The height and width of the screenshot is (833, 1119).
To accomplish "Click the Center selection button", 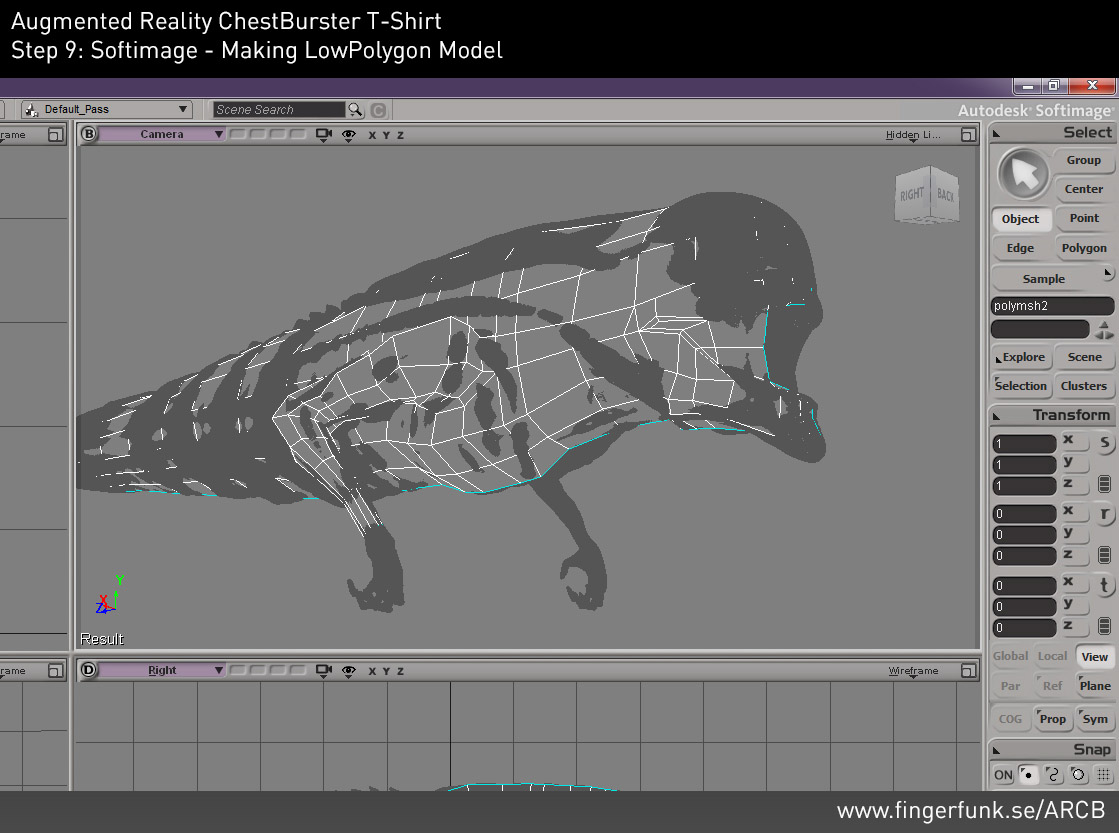I will coord(1083,189).
